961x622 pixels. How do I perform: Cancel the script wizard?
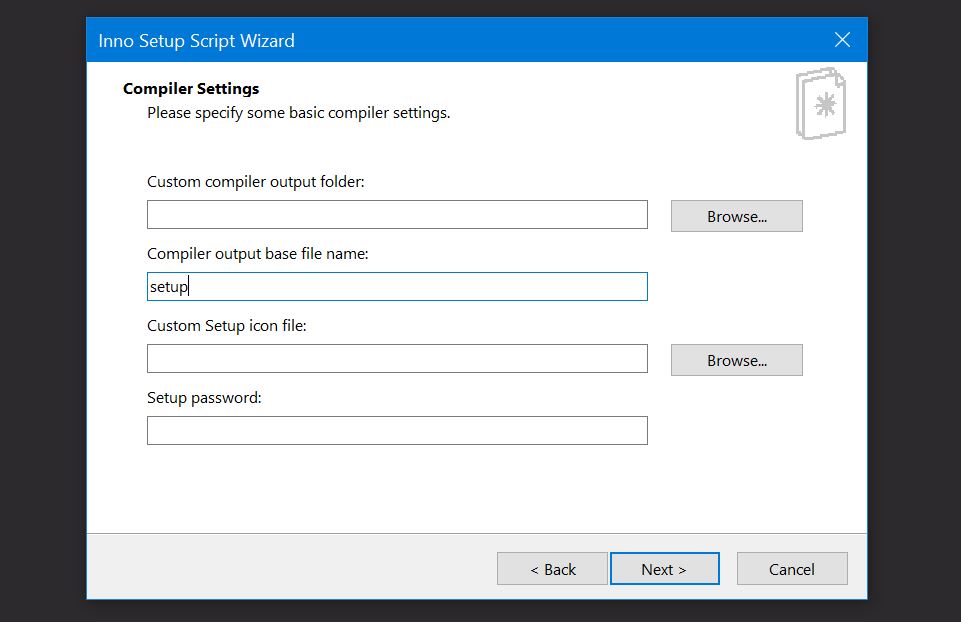coord(791,569)
